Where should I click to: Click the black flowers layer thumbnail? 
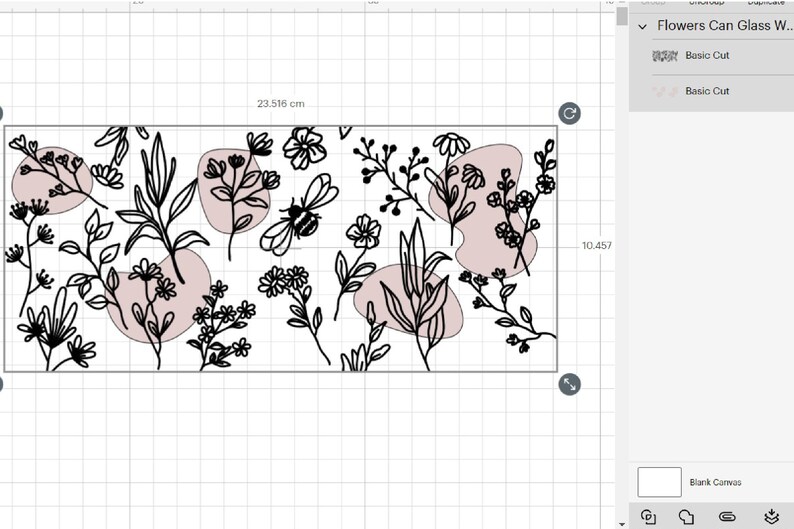tap(664, 56)
